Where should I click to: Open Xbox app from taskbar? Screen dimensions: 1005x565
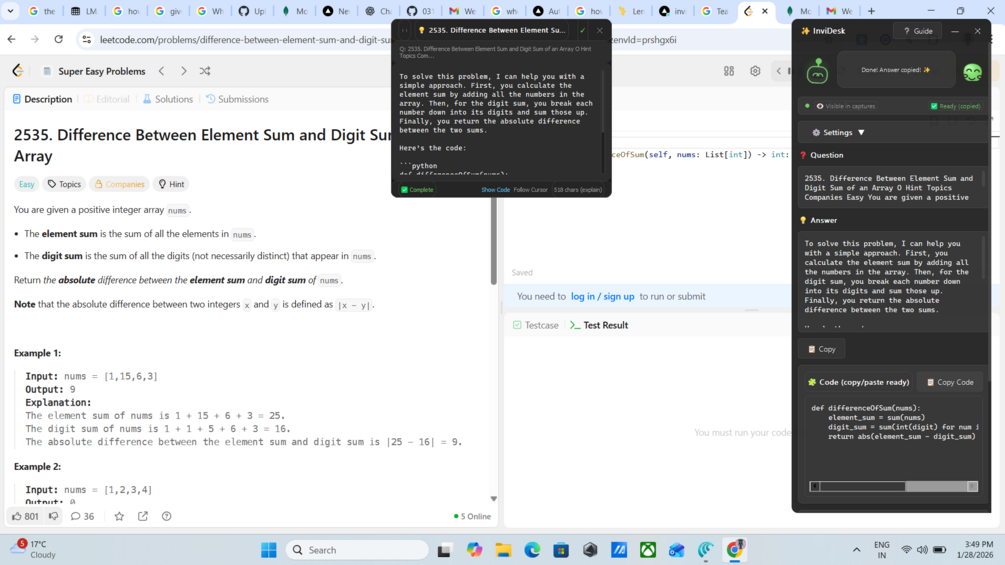pyautogui.click(x=648, y=550)
